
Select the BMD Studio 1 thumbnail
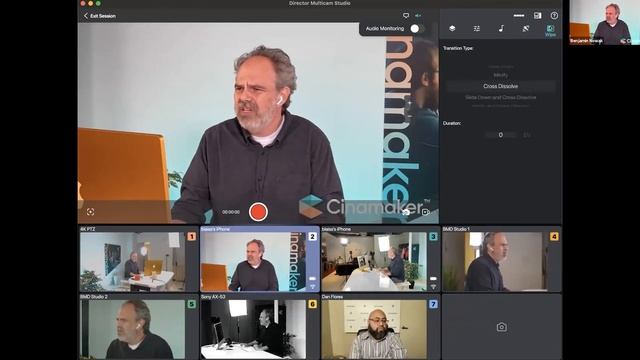click(495, 262)
